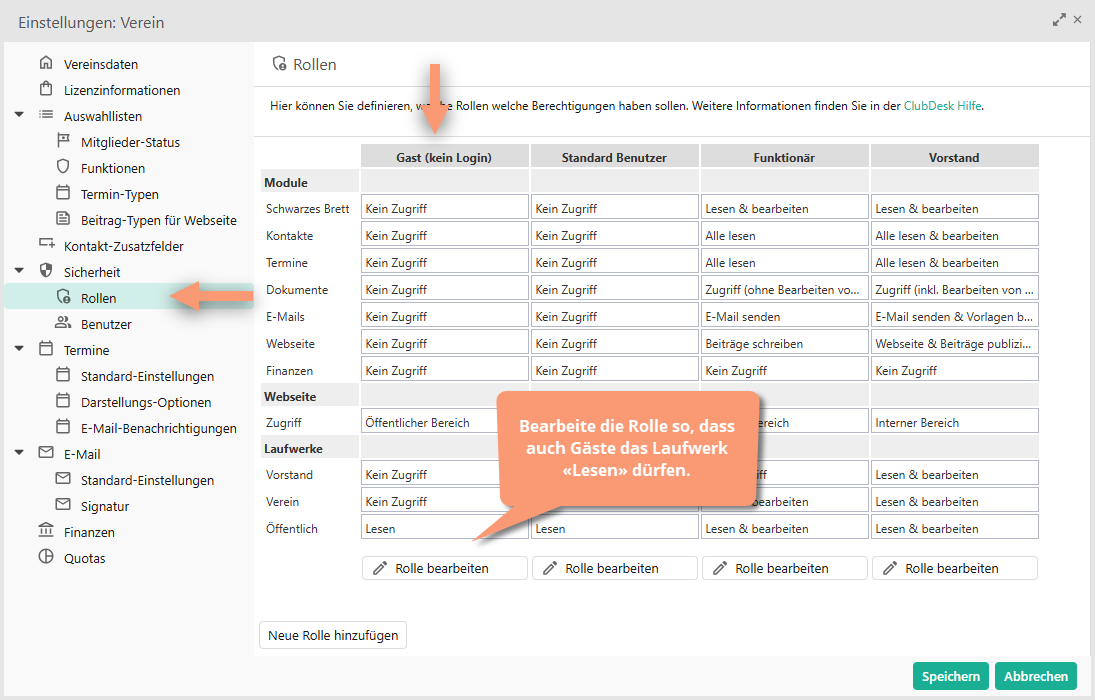Image resolution: width=1095 pixels, height=700 pixels.
Task: Click the Speichern button
Action: (950, 676)
